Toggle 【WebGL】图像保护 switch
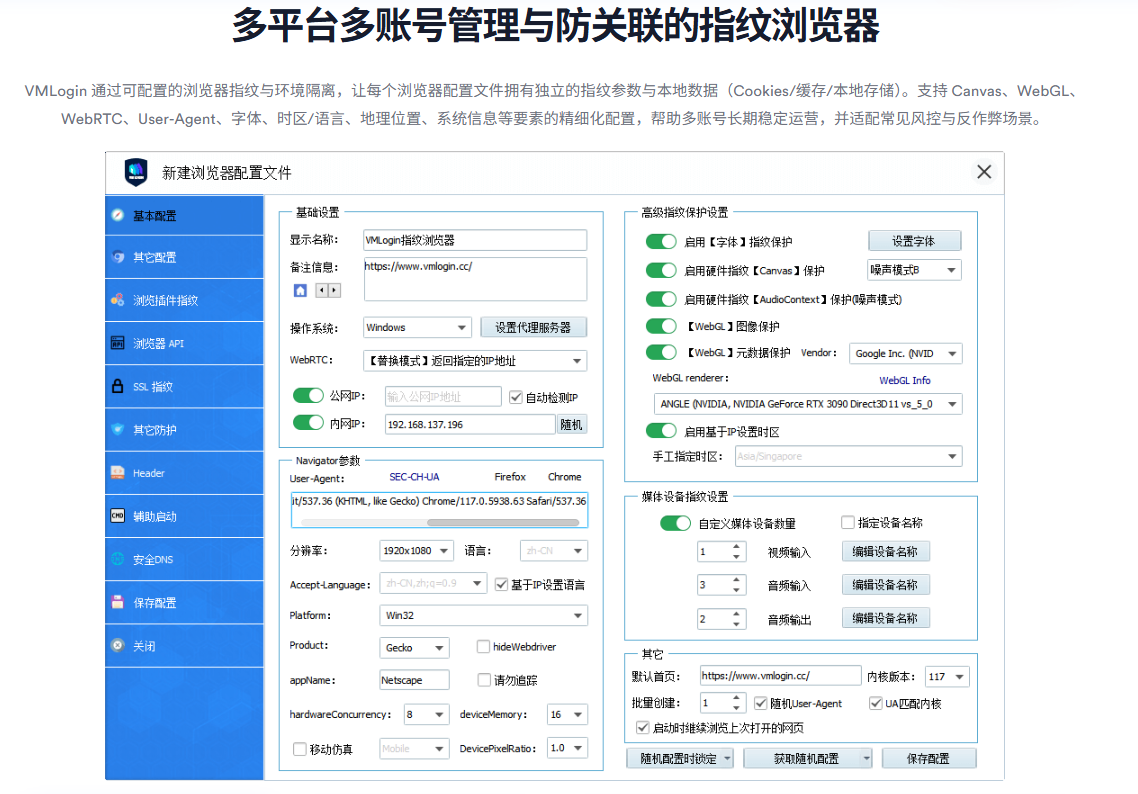The width and height of the screenshot is (1138, 794). 660,326
